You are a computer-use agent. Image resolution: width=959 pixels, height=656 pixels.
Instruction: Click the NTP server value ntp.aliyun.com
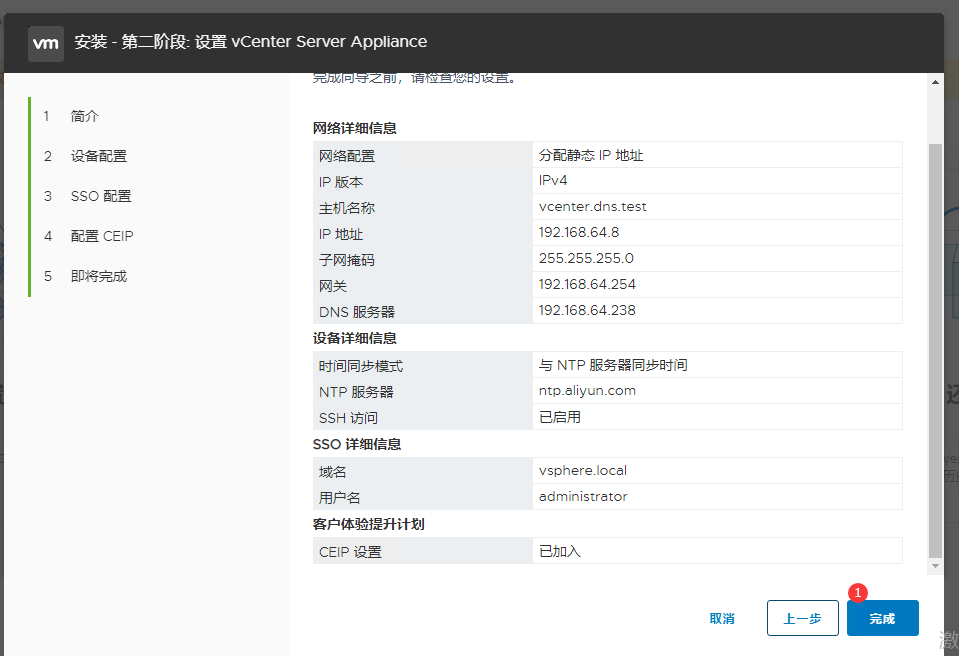587,391
